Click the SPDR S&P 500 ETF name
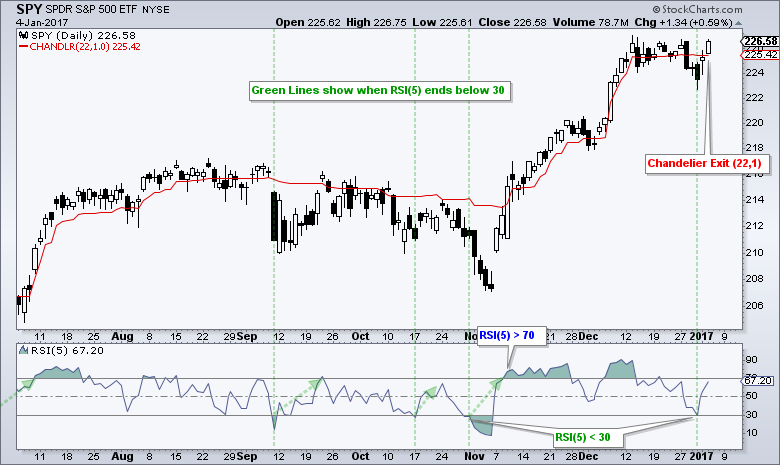 click(92, 9)
